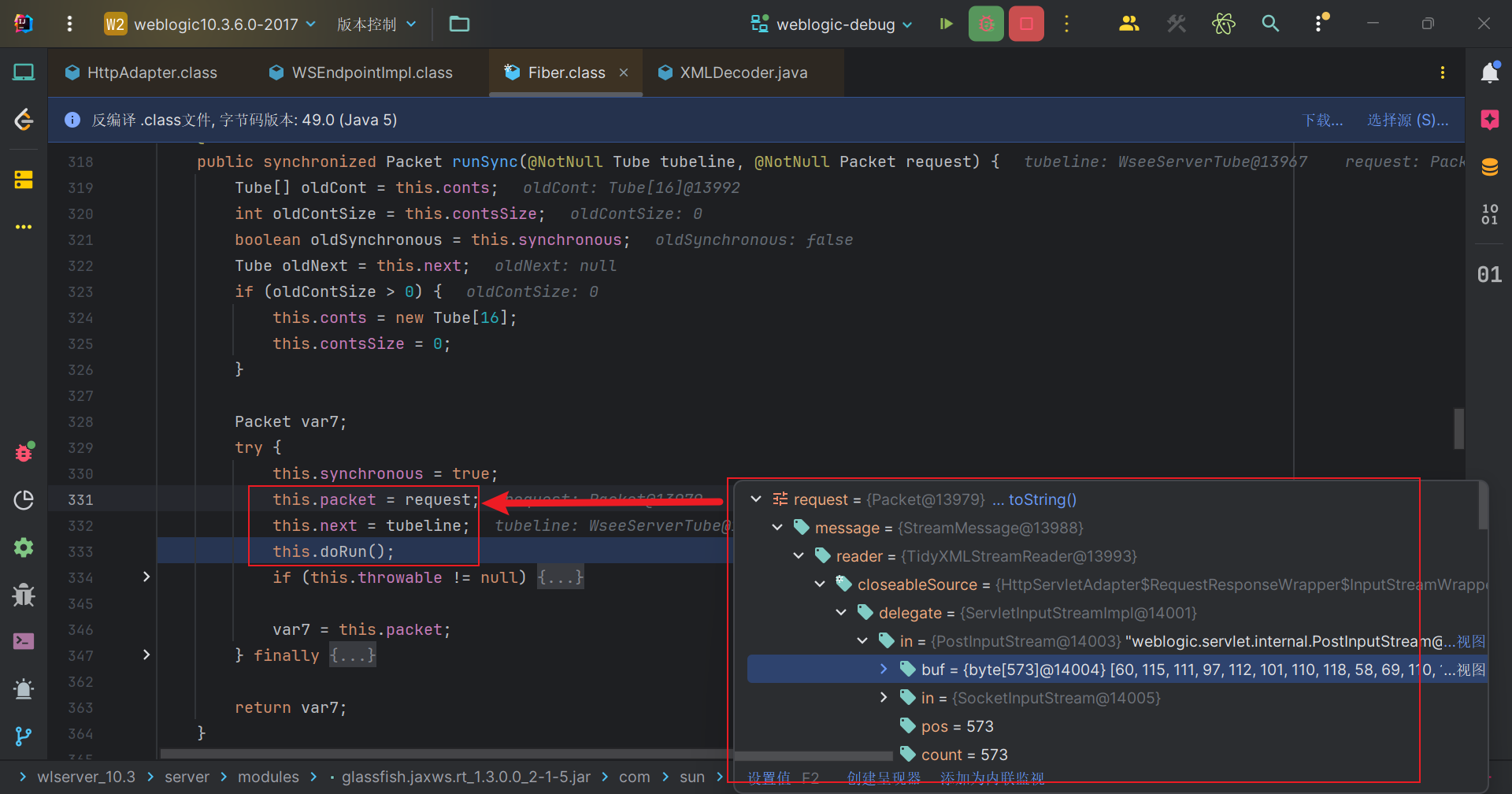This screenshot has width=1512, height=794.
Task: Open IDE settings and updates dots
Action: point(1321,24)
